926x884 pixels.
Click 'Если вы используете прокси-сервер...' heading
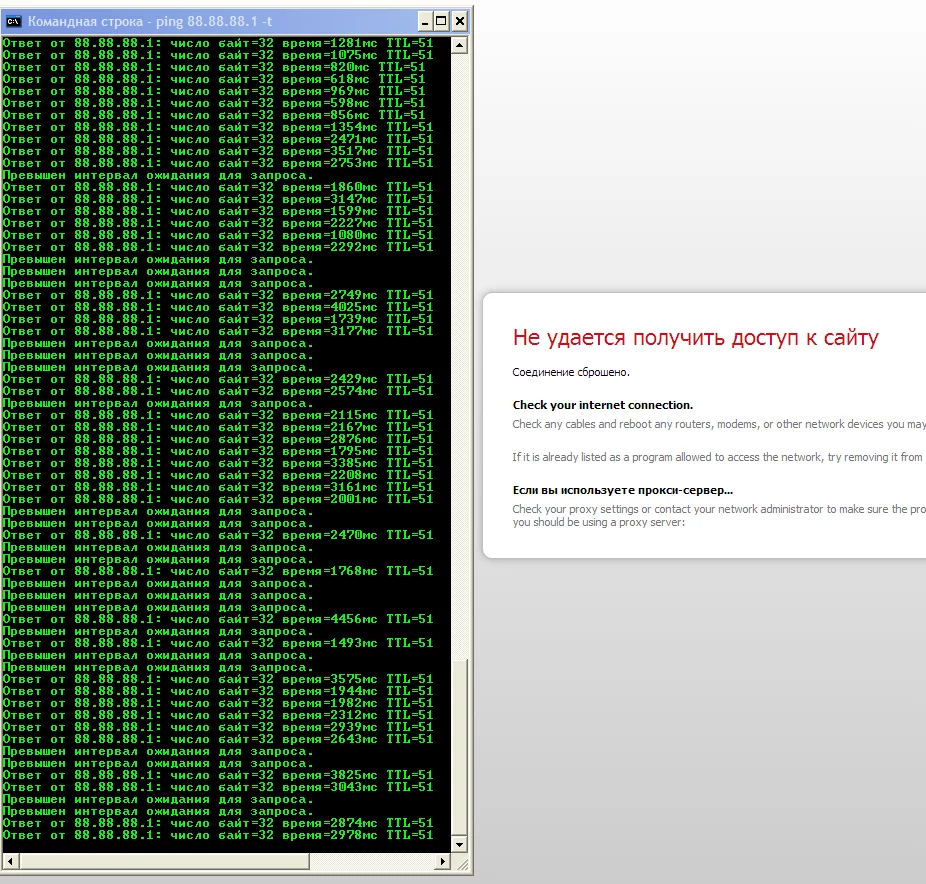[x=623, y=490]
